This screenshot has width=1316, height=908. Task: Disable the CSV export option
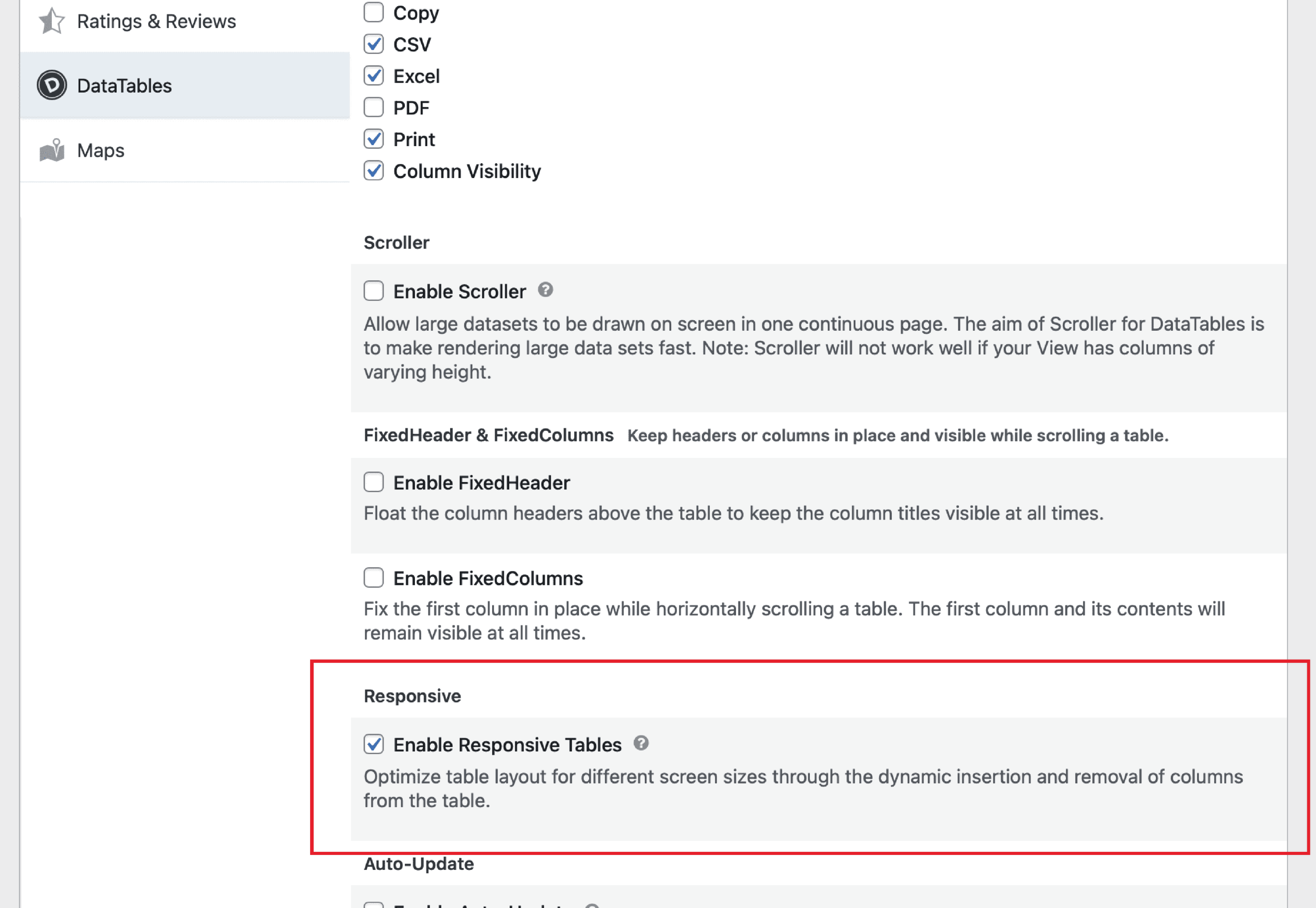coord(374,44)
